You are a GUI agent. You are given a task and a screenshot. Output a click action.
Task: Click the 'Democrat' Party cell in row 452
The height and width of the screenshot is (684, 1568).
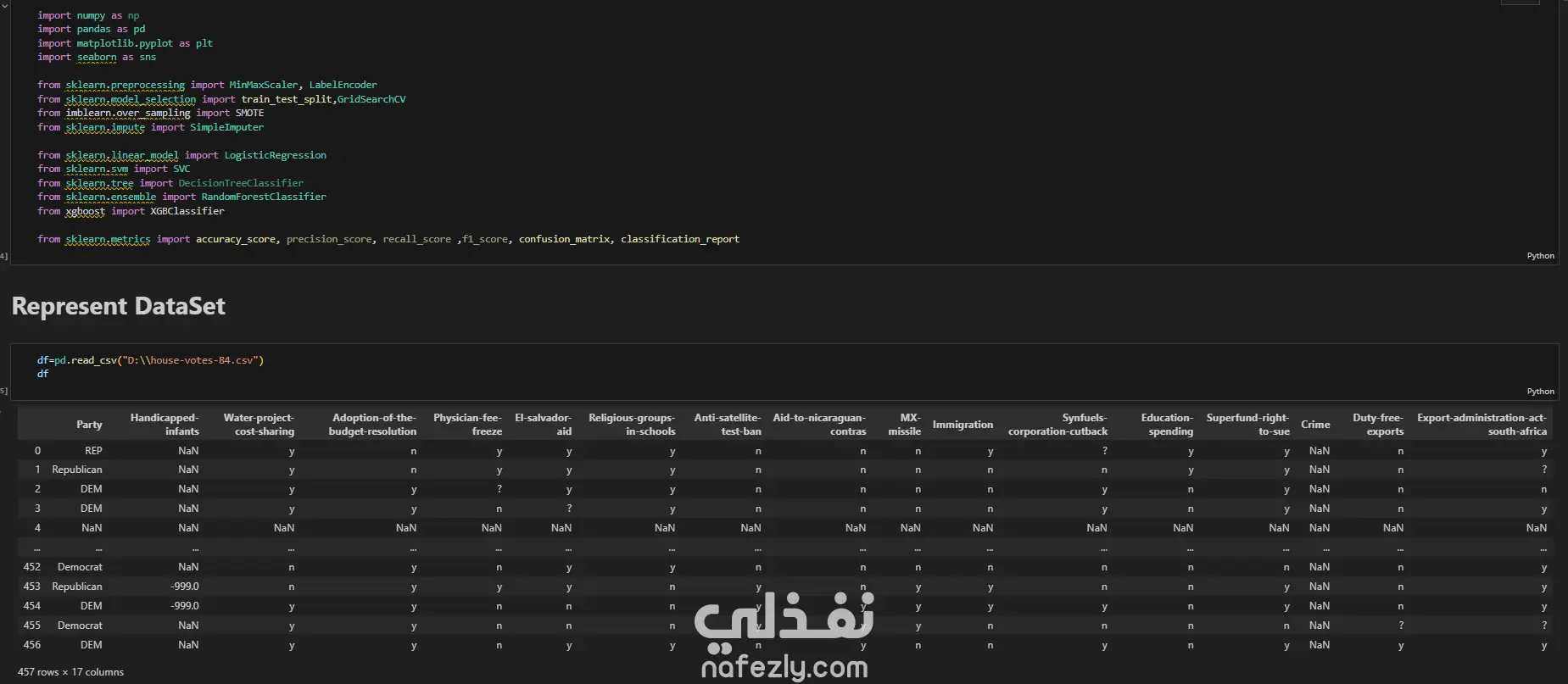click(x=80, y=567)
